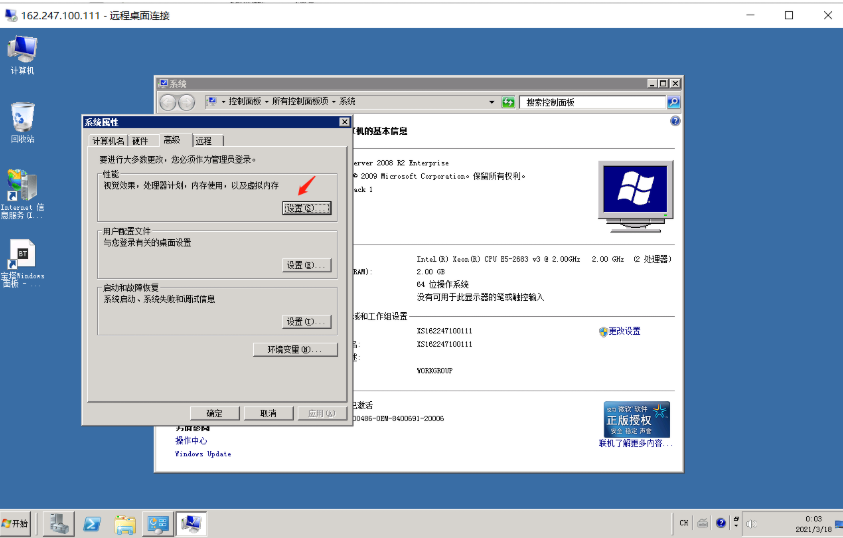The width and height of the screenshot is (843, 538).
Task: Launch PowerShell from the taskbar
Action: pos(92,524)
